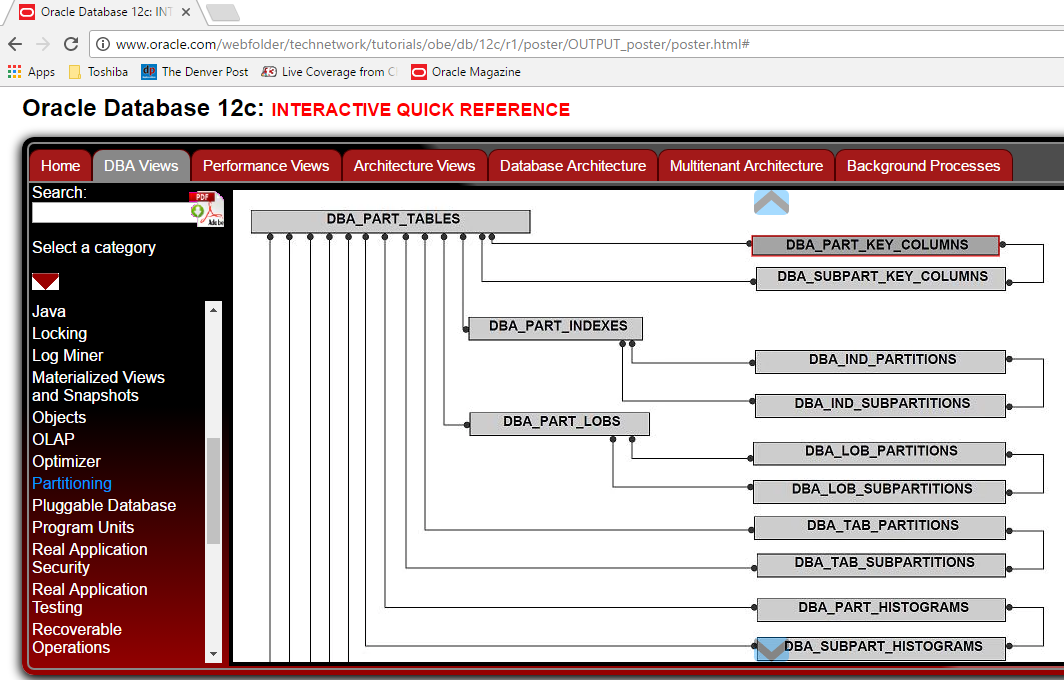
Task: Click the DBA_LOB_SUBPARTITIONS view box
Action: coord(879,491)
